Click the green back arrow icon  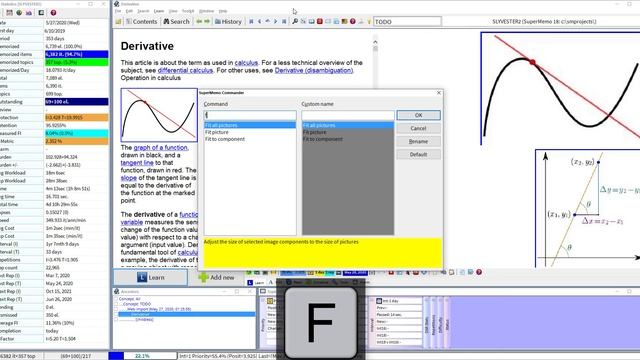(199, 22)
